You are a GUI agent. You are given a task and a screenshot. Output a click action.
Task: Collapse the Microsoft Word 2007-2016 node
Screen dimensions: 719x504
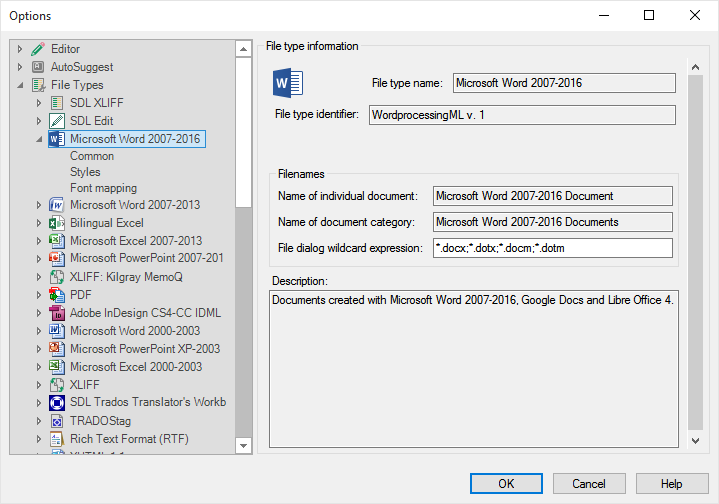(39, 139)
